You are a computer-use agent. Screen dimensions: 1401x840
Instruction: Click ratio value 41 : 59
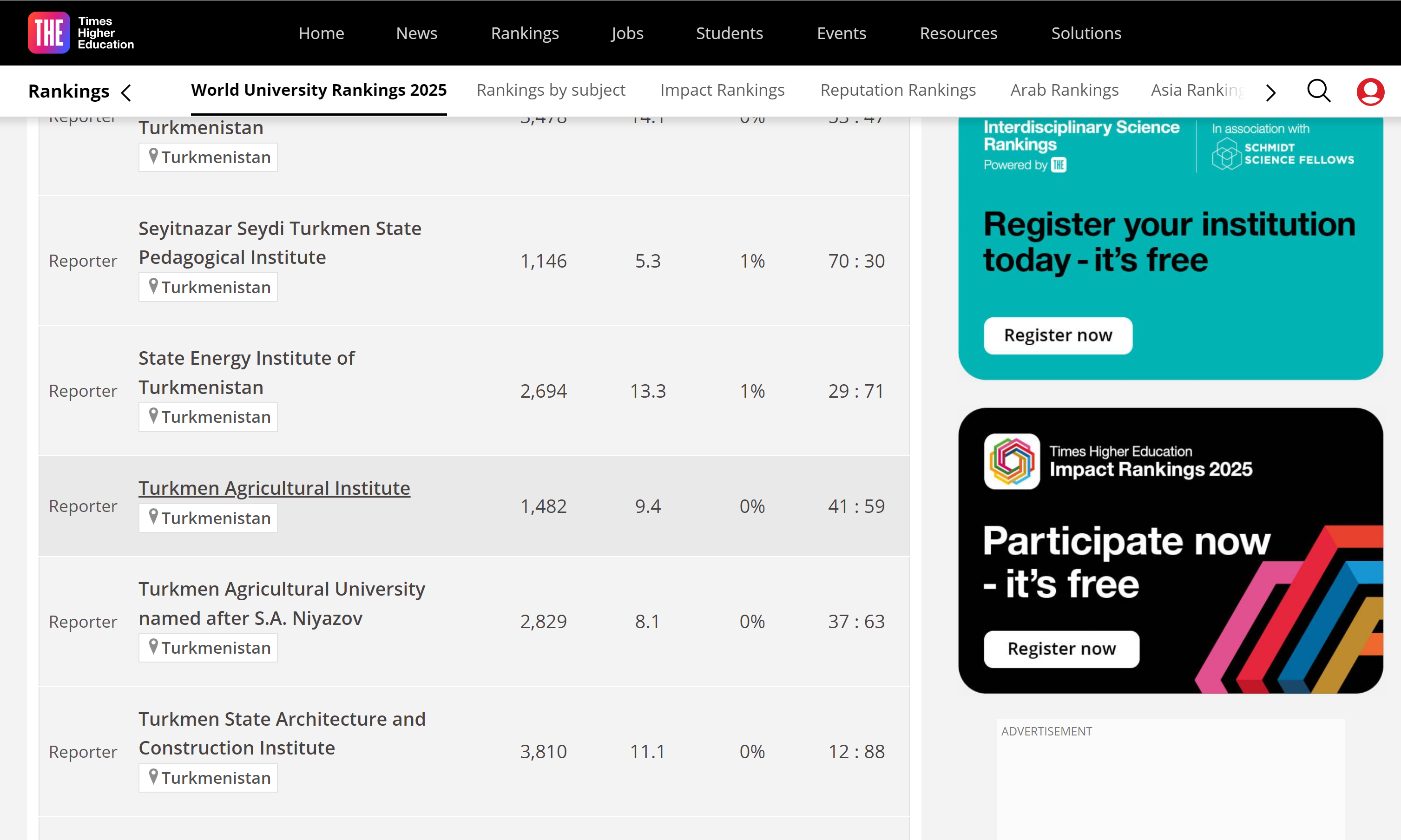856,506
